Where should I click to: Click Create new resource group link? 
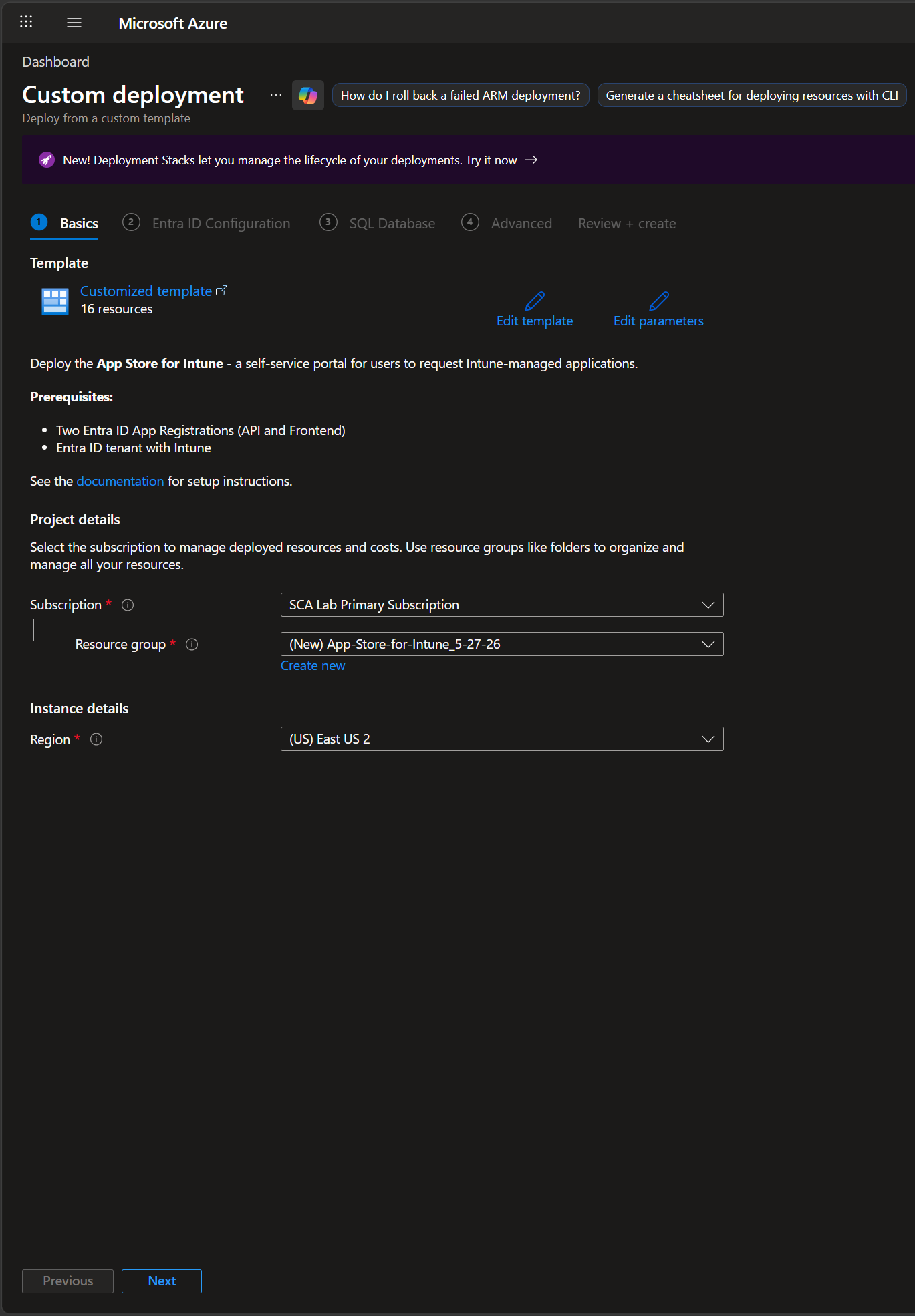313,666
